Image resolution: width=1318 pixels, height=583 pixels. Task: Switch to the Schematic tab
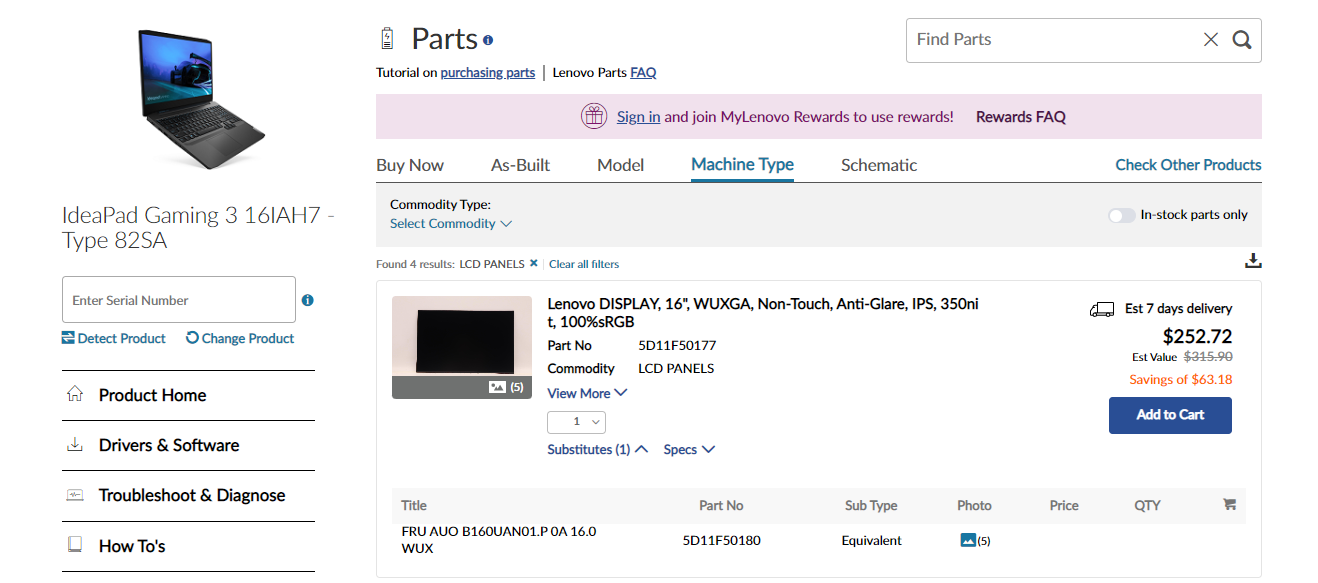click(x=878, y=165)
